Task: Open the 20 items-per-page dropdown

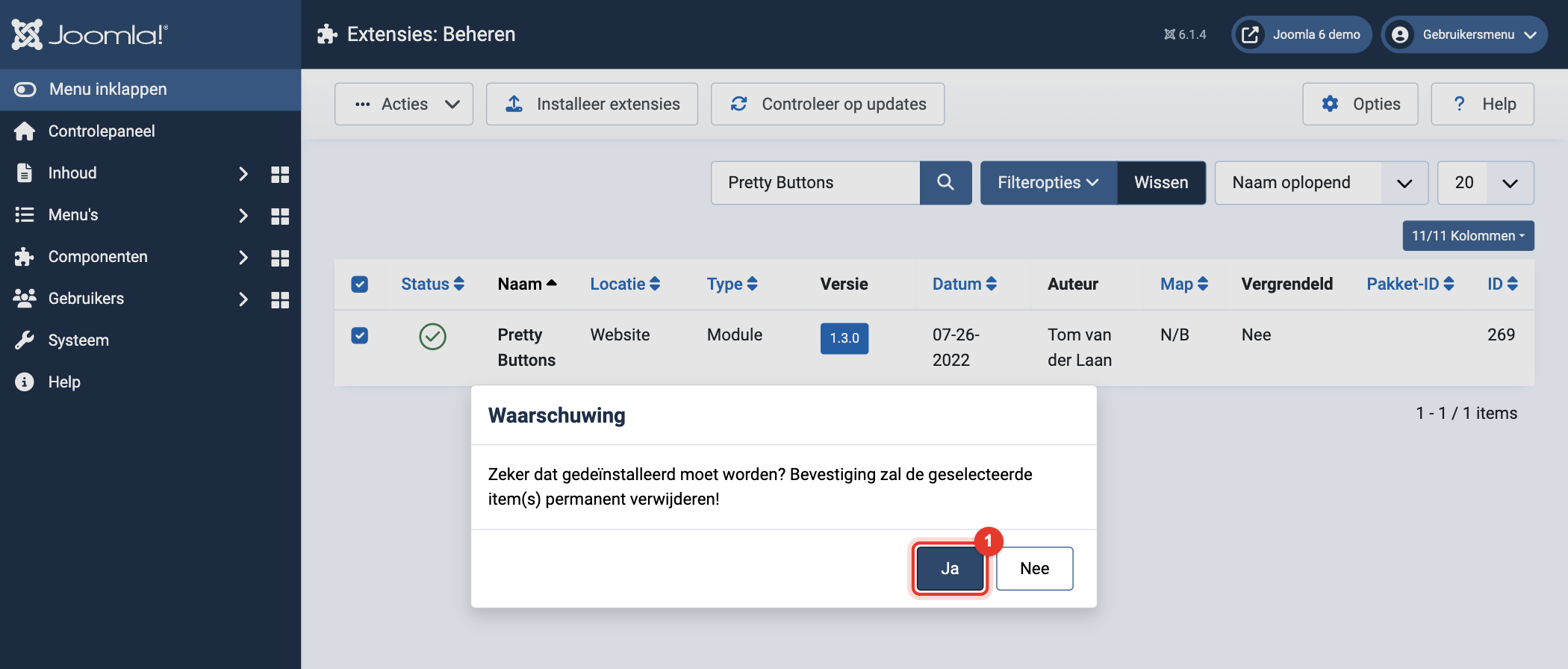Action: (1485, 183)
